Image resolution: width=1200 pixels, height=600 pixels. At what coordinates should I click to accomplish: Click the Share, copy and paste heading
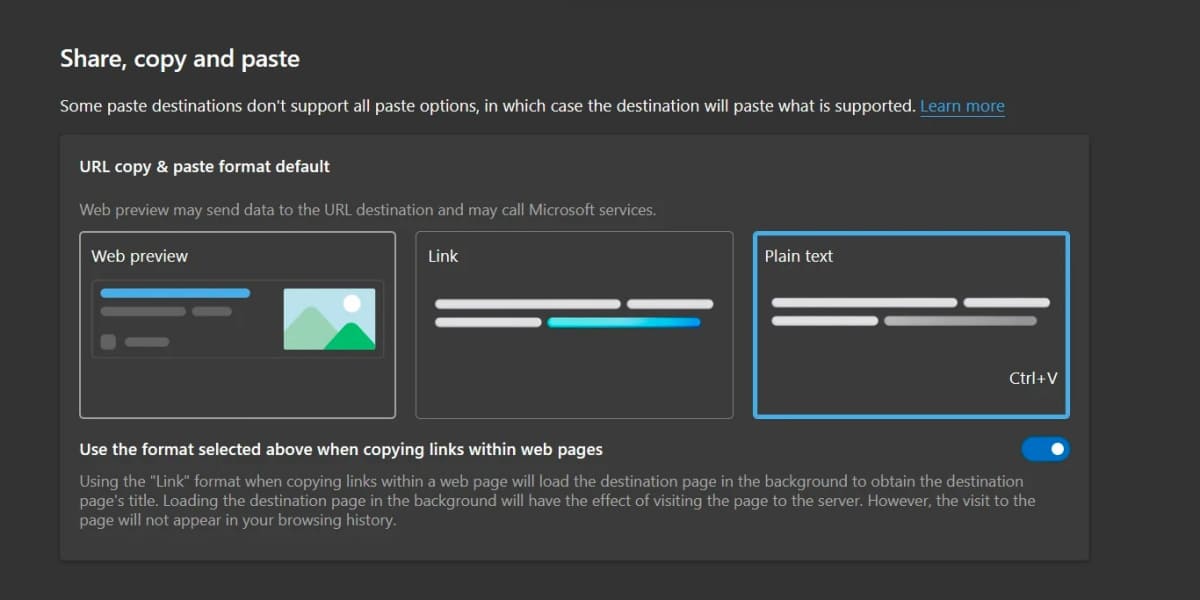179,59
